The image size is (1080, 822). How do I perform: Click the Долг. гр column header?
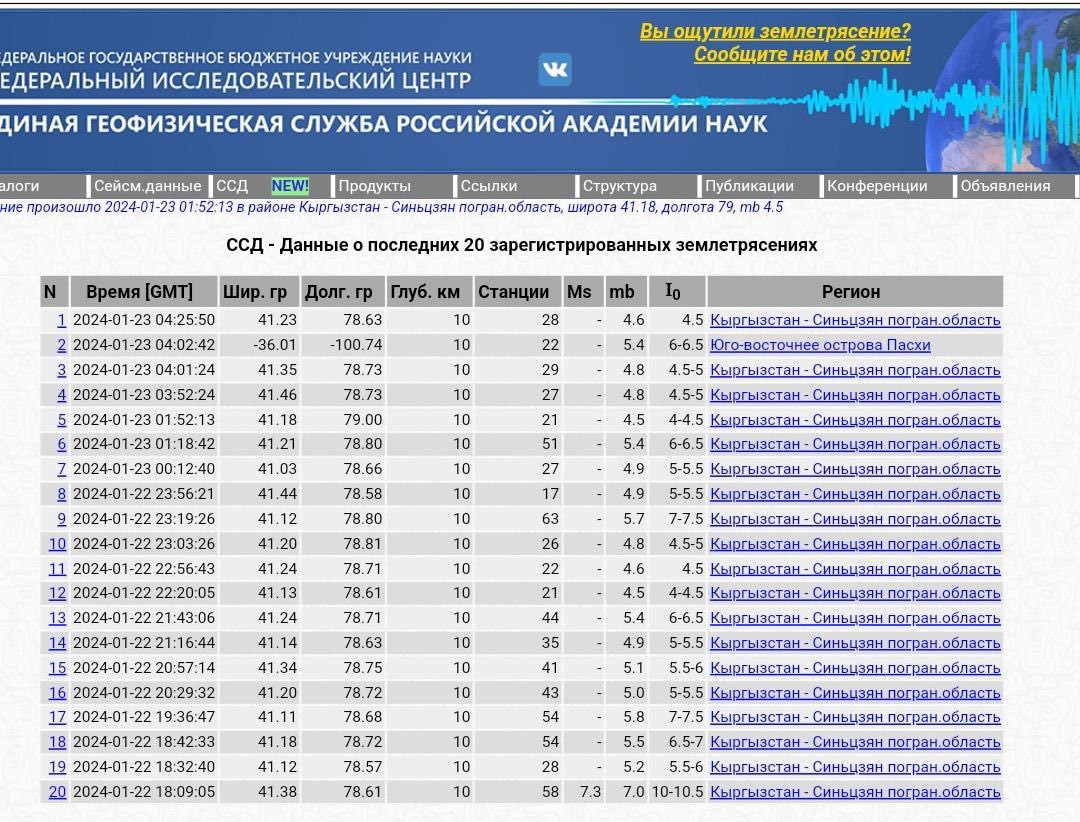(343, 291)
